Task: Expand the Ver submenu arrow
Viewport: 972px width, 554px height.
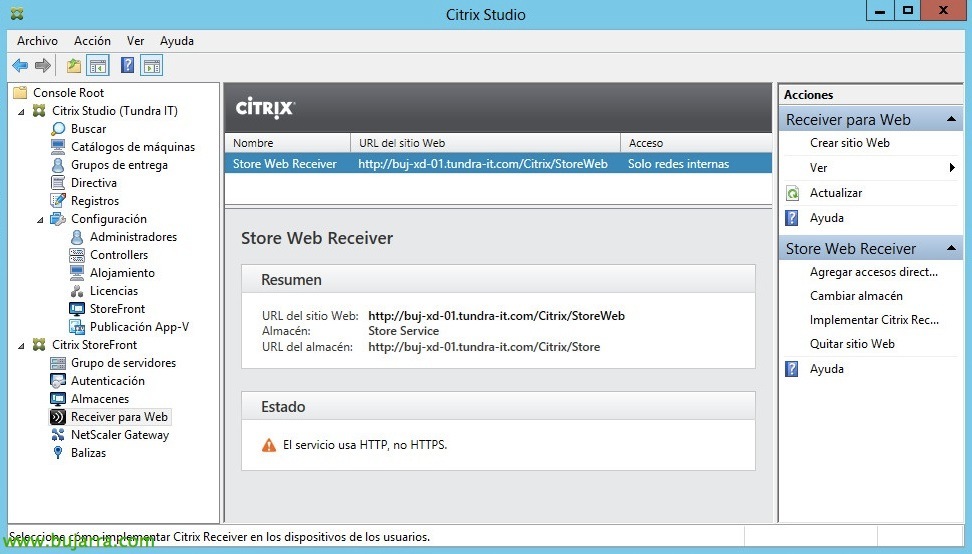Action: pyautogui.click(x=952, y=167)
